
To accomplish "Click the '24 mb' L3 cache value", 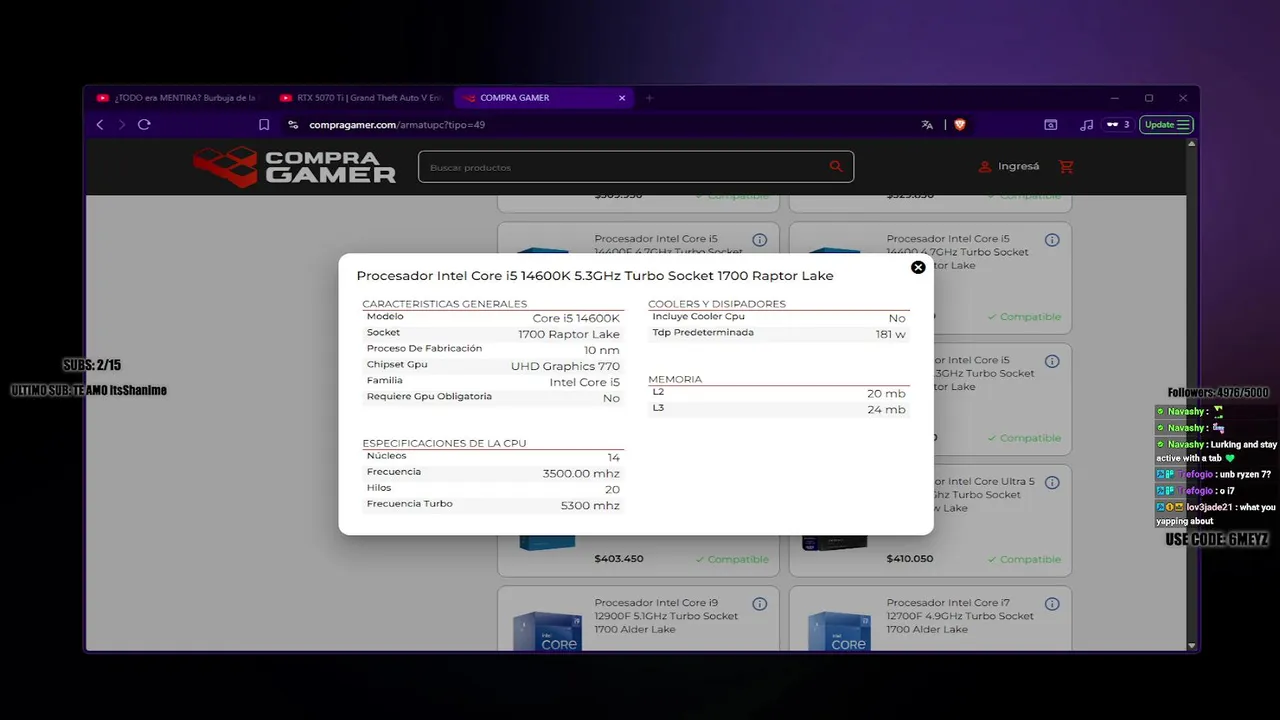I will point(886,409).
